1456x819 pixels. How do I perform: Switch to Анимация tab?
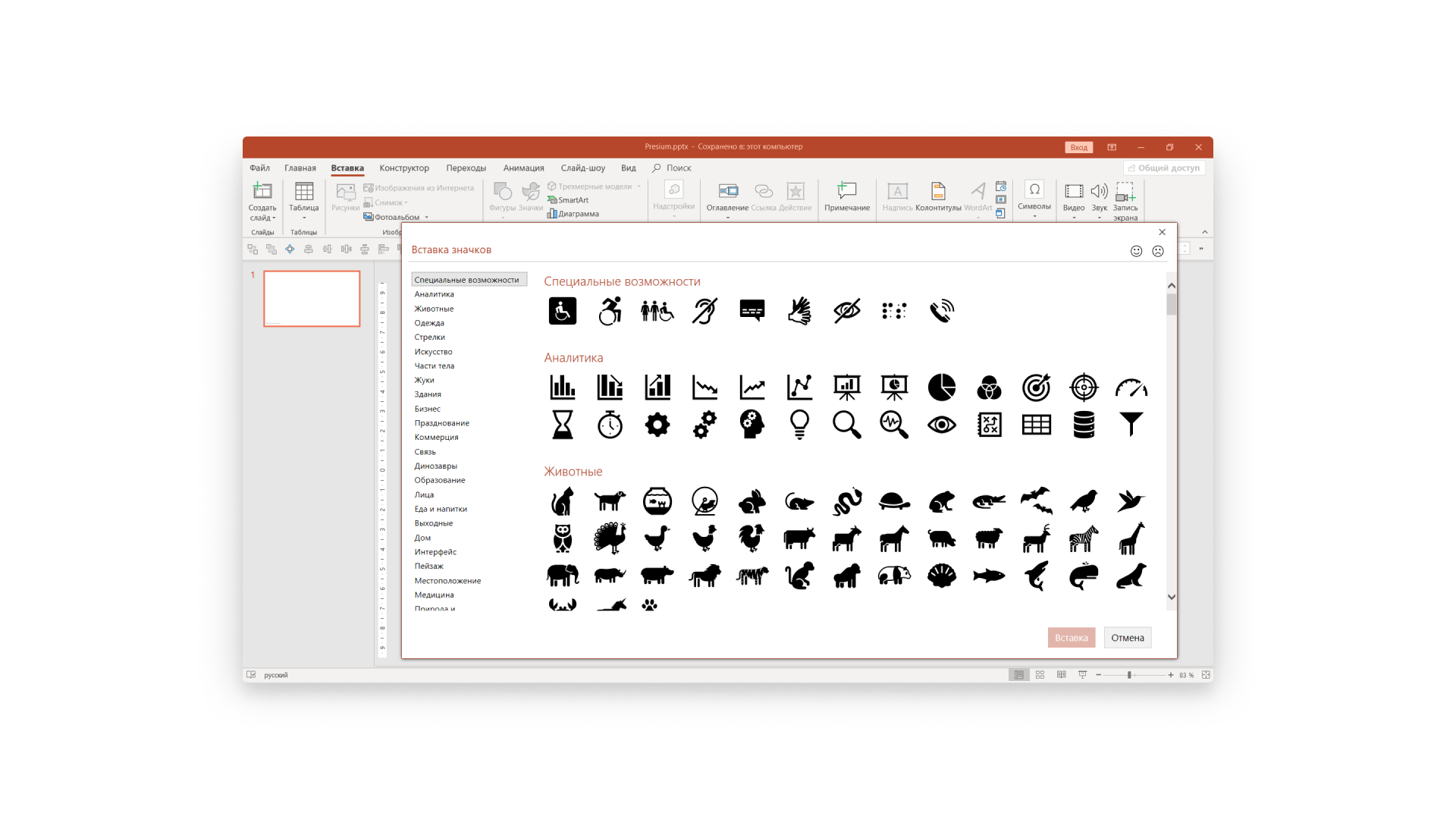coord(523,168)
